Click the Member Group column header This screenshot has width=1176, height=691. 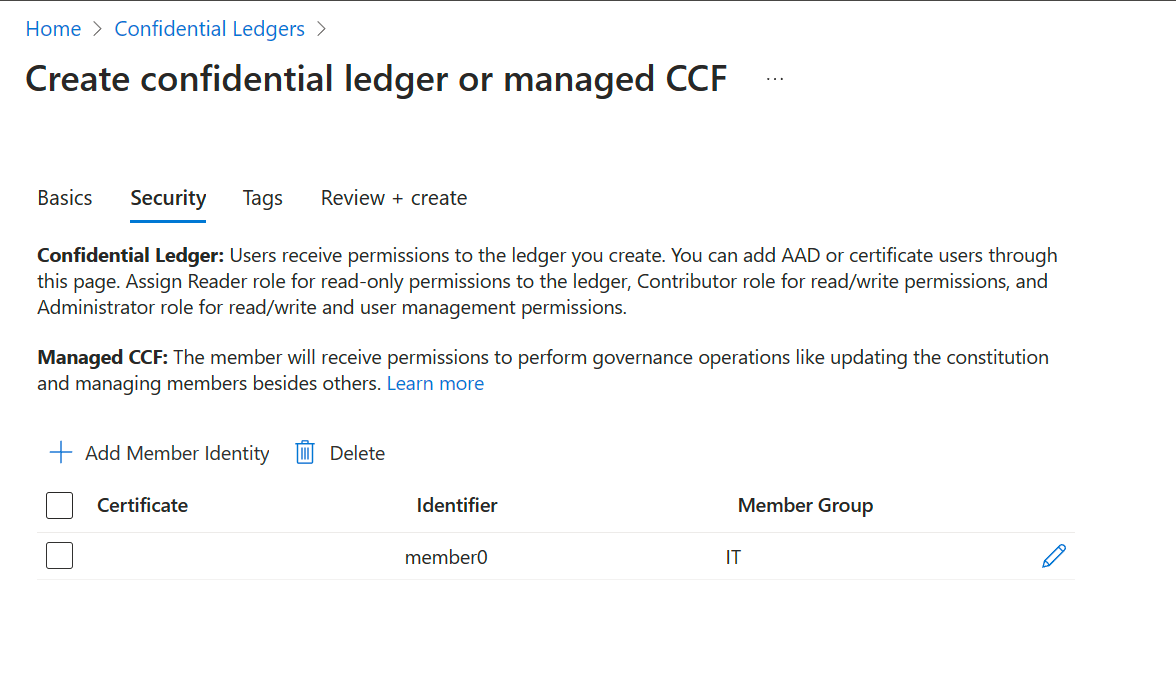click(x=805, y=505)
